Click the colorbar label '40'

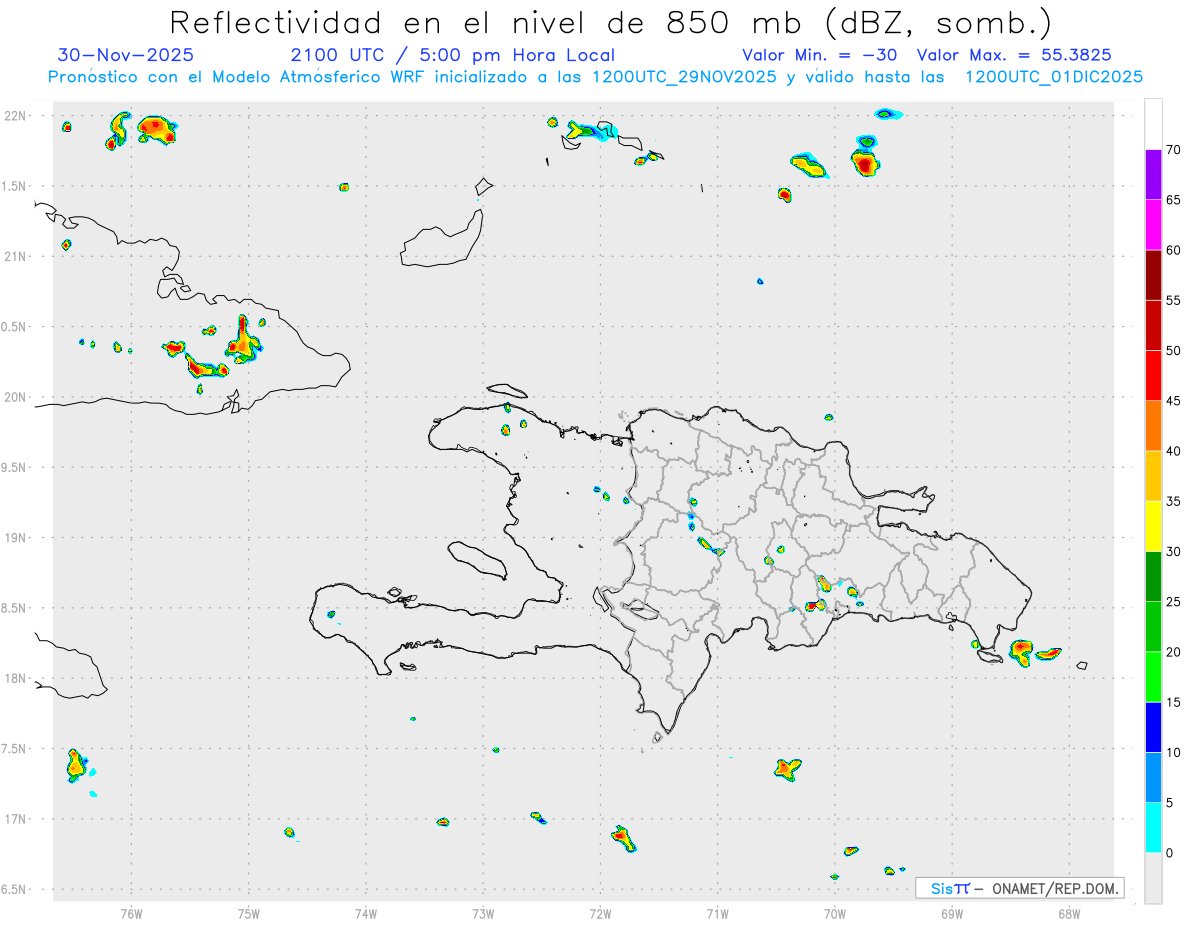click(1174, 451)
